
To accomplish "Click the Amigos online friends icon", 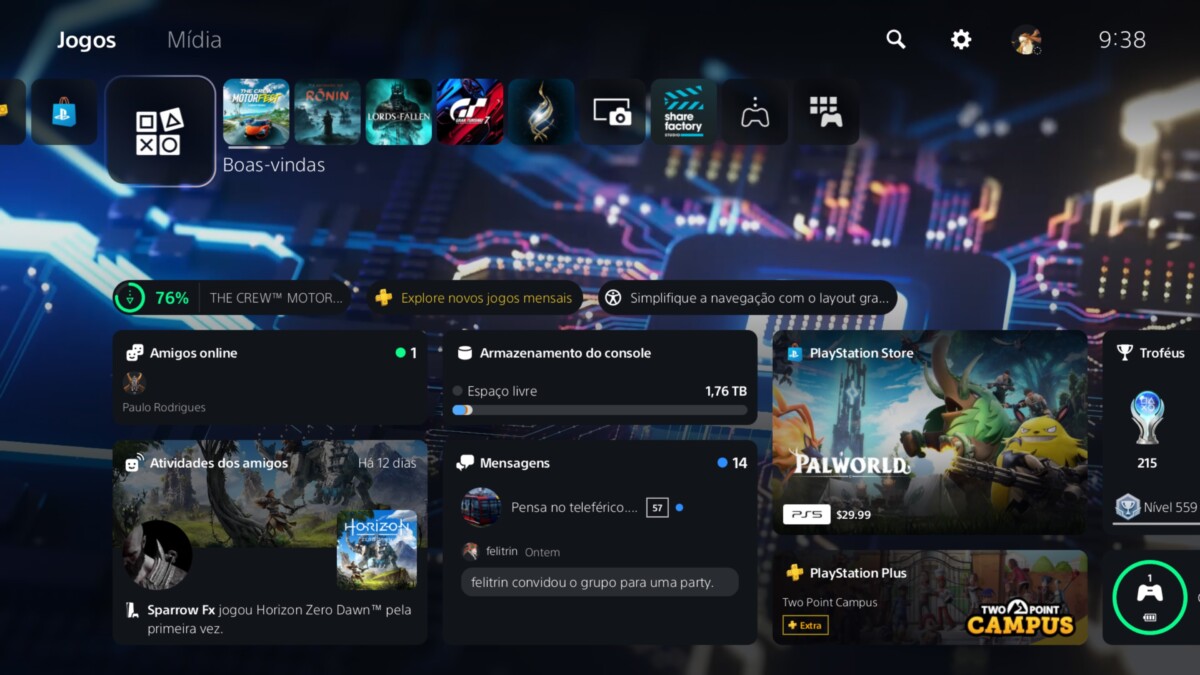I will pyautogui.click(x=134, y=353).
